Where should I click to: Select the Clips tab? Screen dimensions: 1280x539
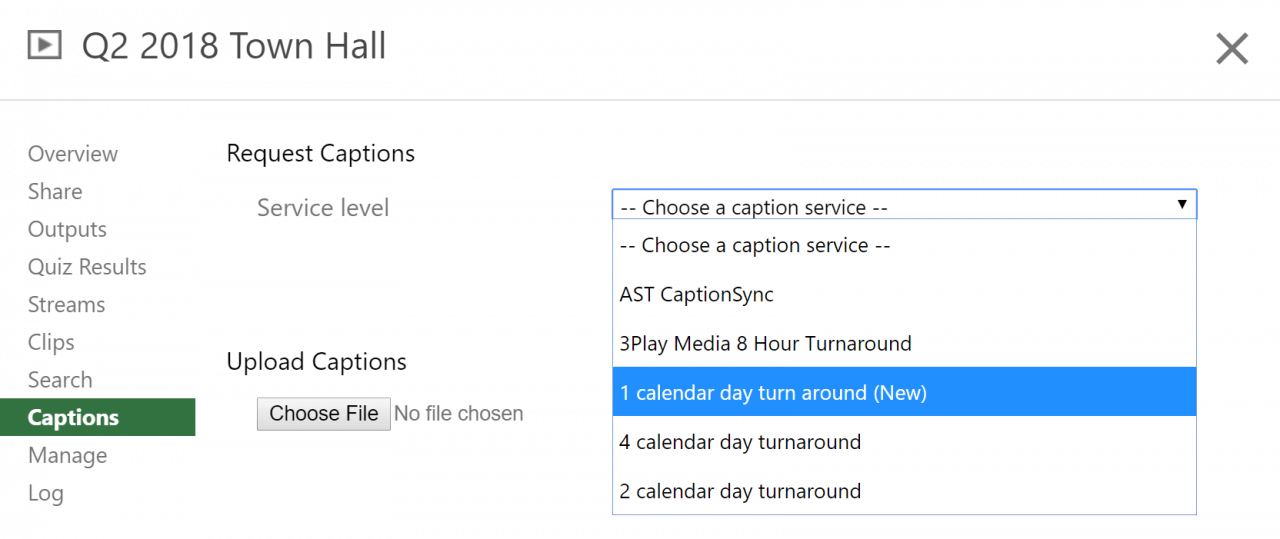[51, 343]
